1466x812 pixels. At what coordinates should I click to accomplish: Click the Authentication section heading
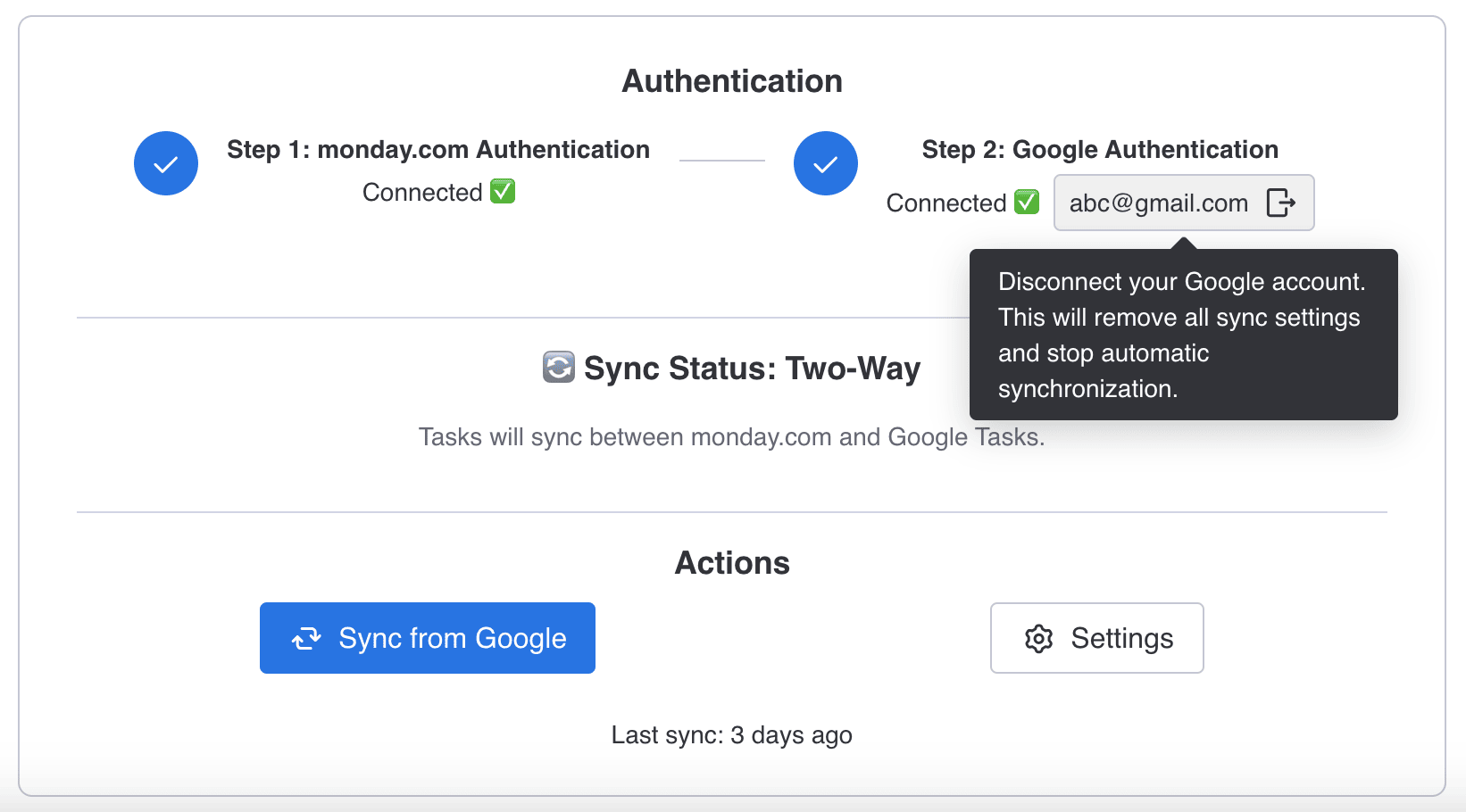[x=731, y=81]
